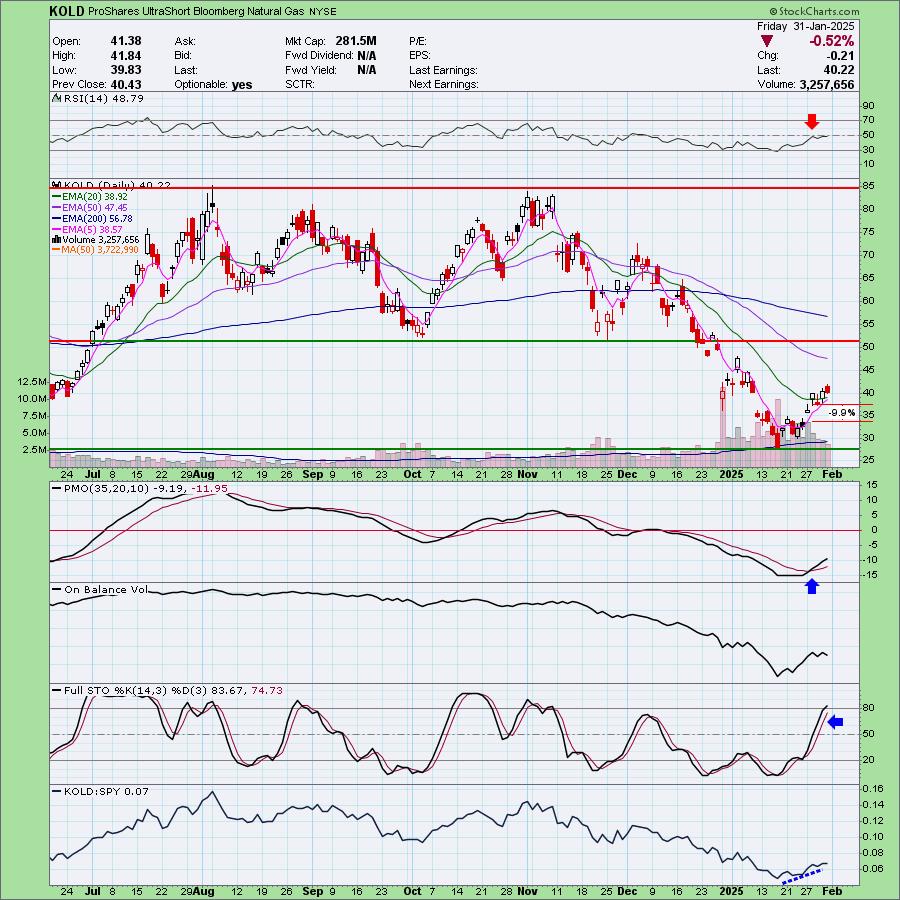This screenshot has height=900, width=900.
Task: Click the KOLD ticker symbol in the title
Action: point(67,11)
